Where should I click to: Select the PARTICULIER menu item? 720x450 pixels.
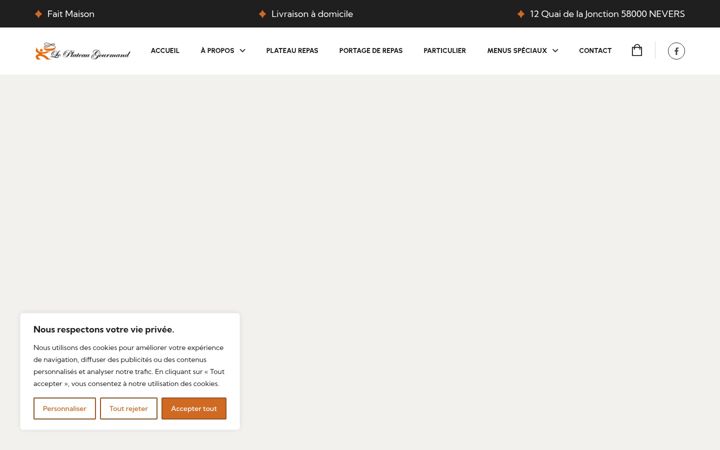[444, 51]
